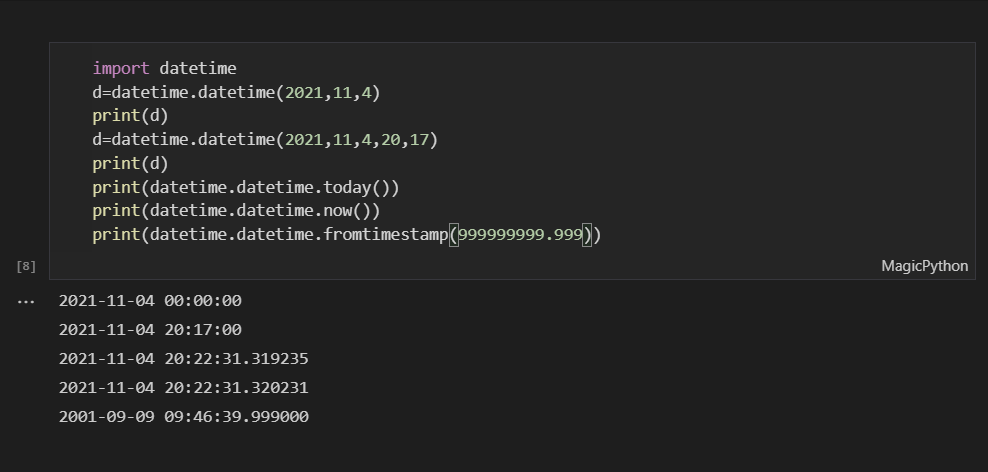Click the first print(d) statement
The width and height of the screenshot is (988, 472).
point(130,116)
